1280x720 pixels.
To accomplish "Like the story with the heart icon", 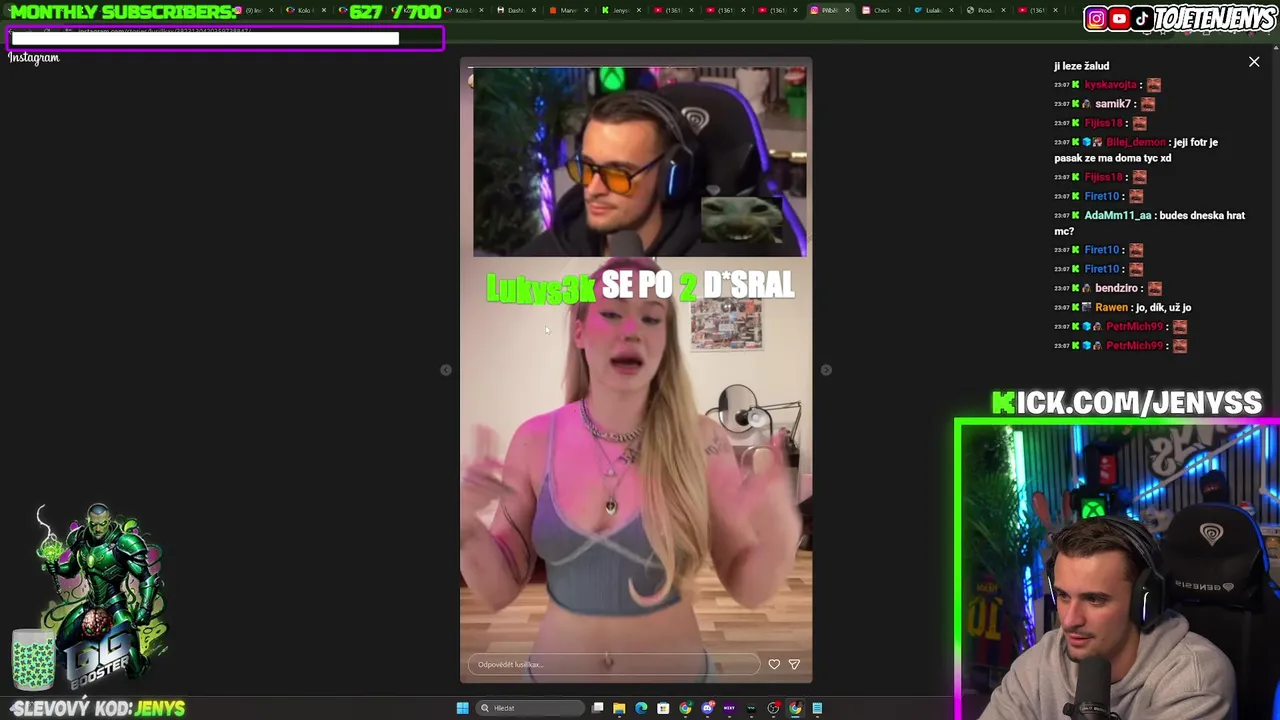I will 774,664.
